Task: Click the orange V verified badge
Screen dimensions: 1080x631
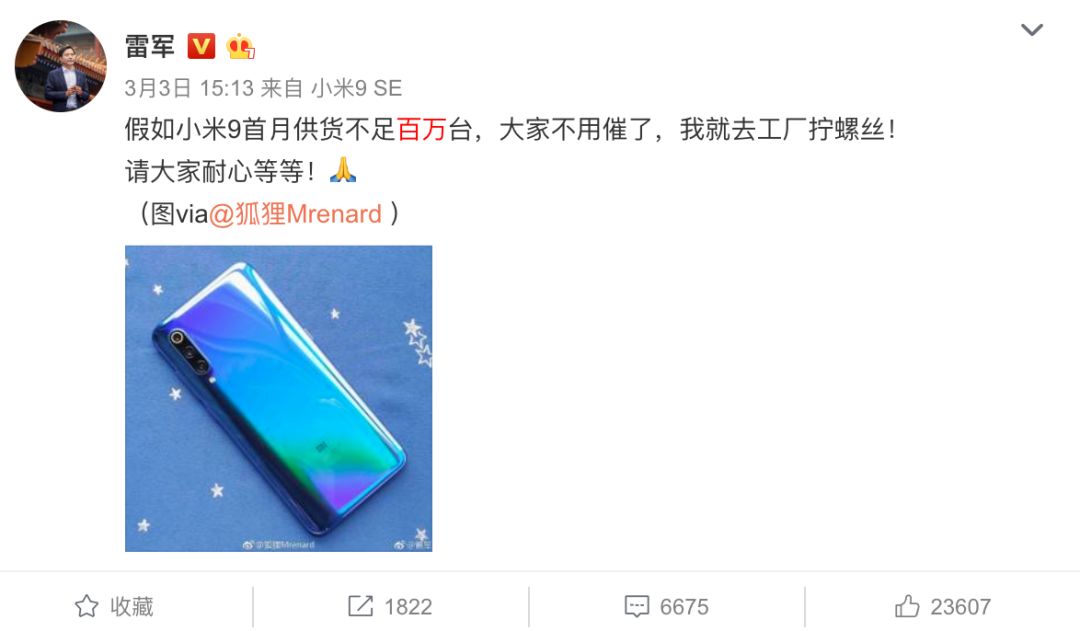Action: [201, 46]
